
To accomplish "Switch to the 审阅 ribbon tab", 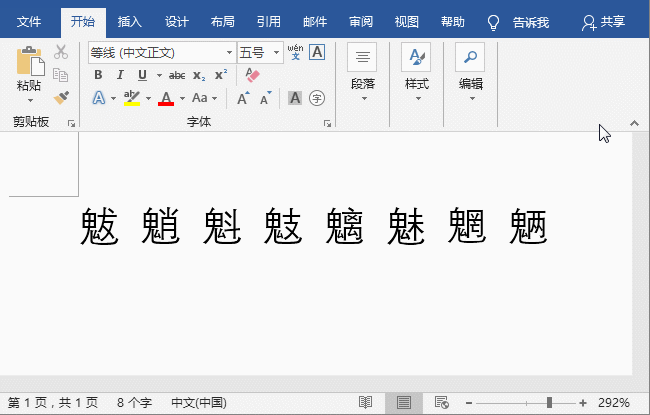I will [x=361, y=21].
